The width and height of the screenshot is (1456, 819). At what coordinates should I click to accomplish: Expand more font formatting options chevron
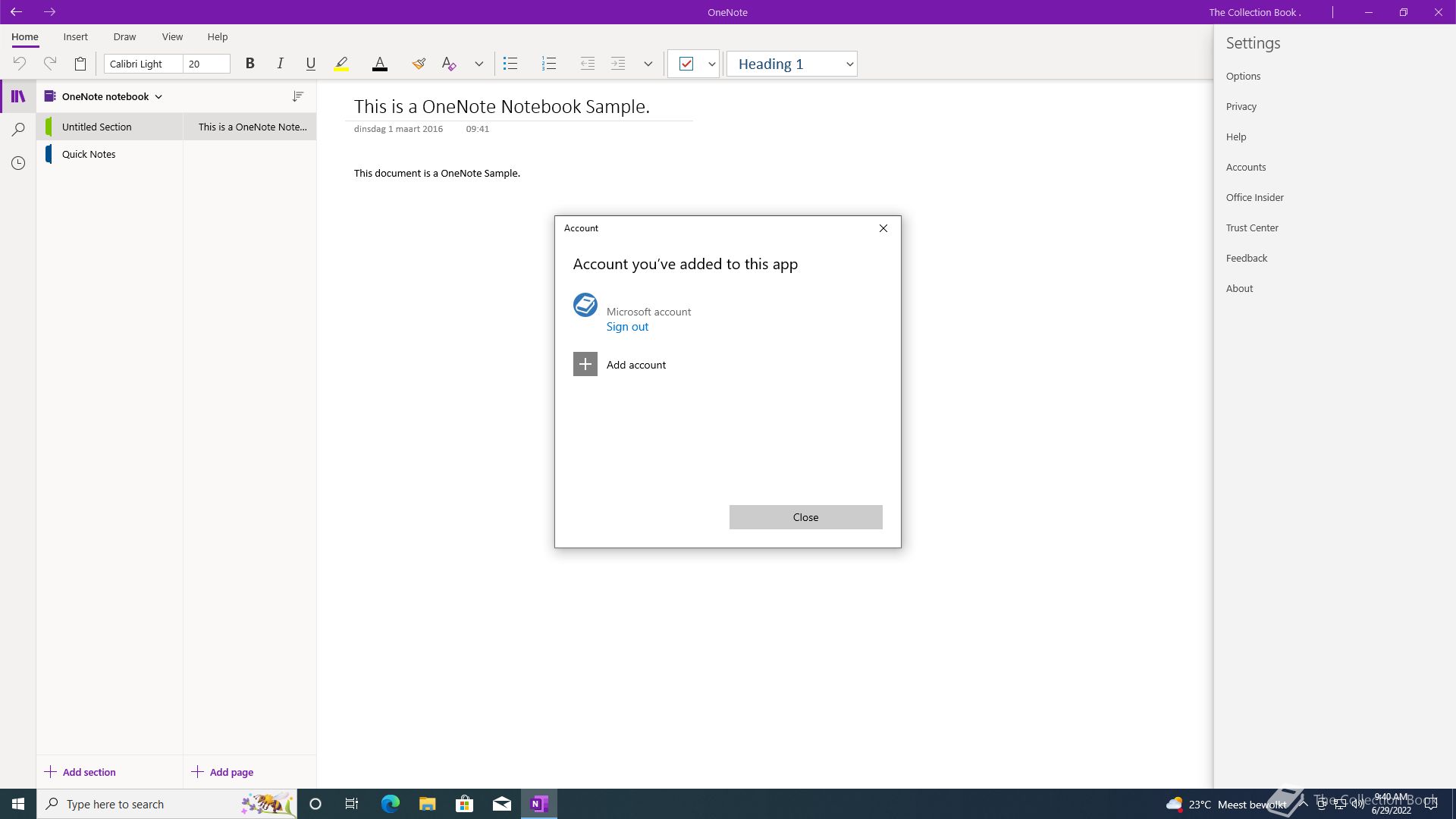479,64
